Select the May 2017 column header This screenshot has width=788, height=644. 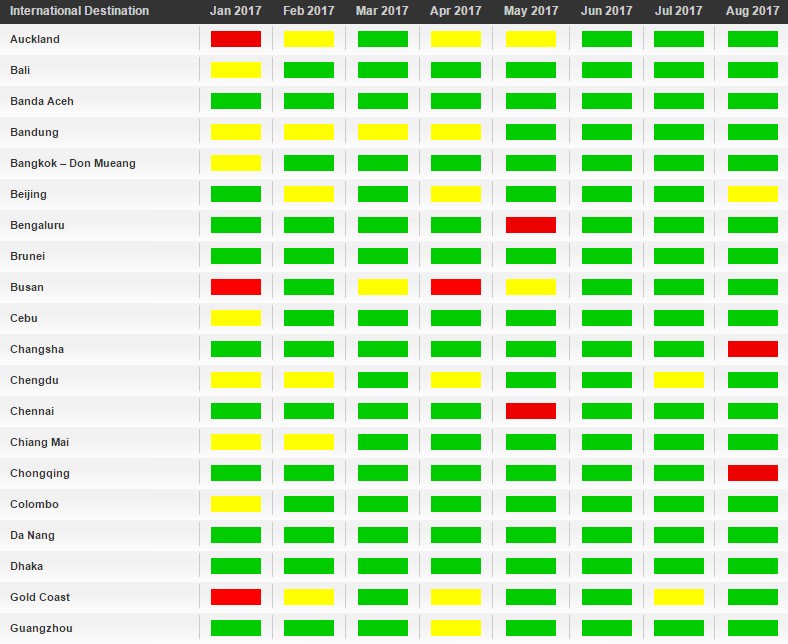pos(531,11)
